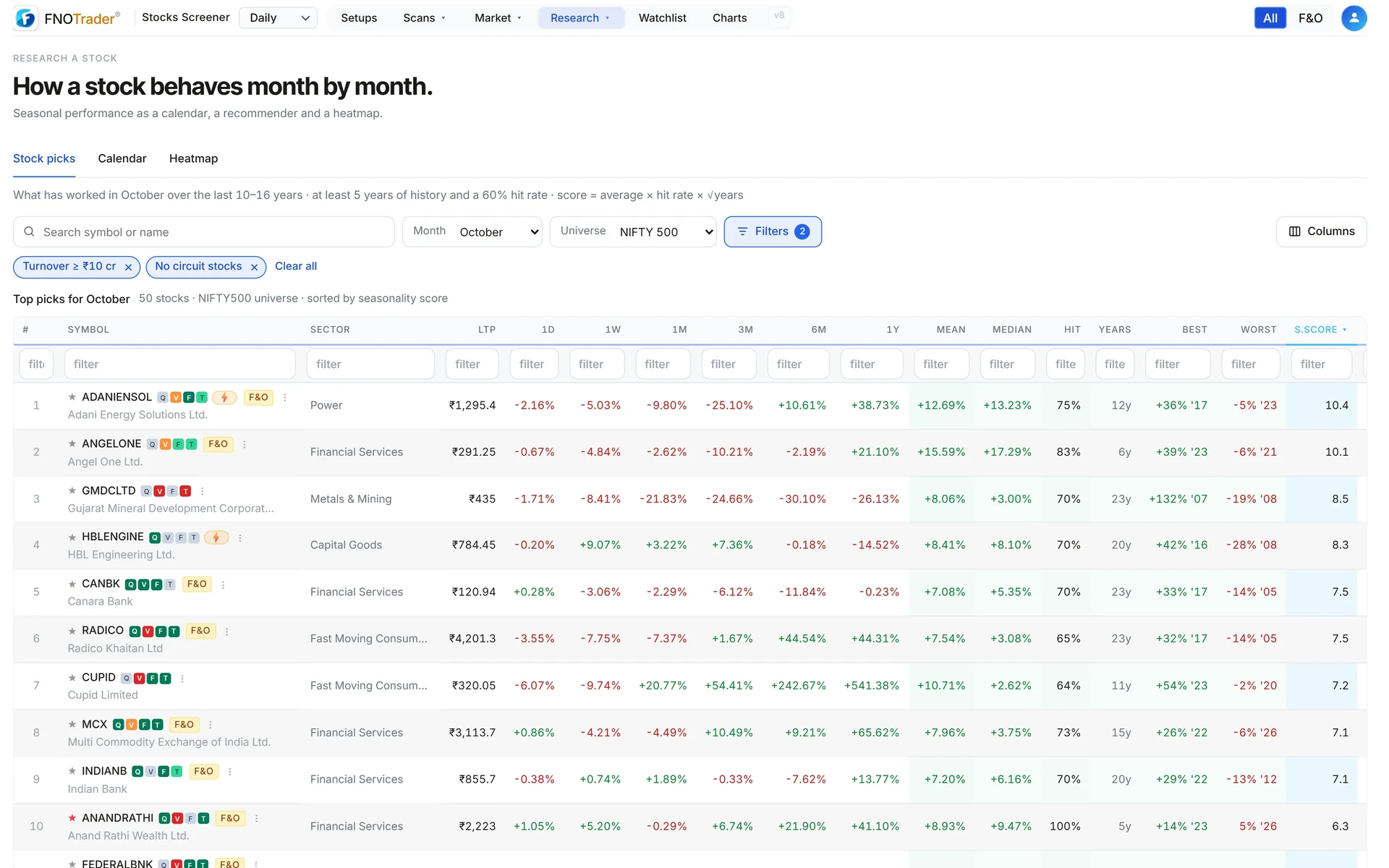Click the F&O badge on MCX row
Viewport: 1389px width, 868px height.
[184, 725]
